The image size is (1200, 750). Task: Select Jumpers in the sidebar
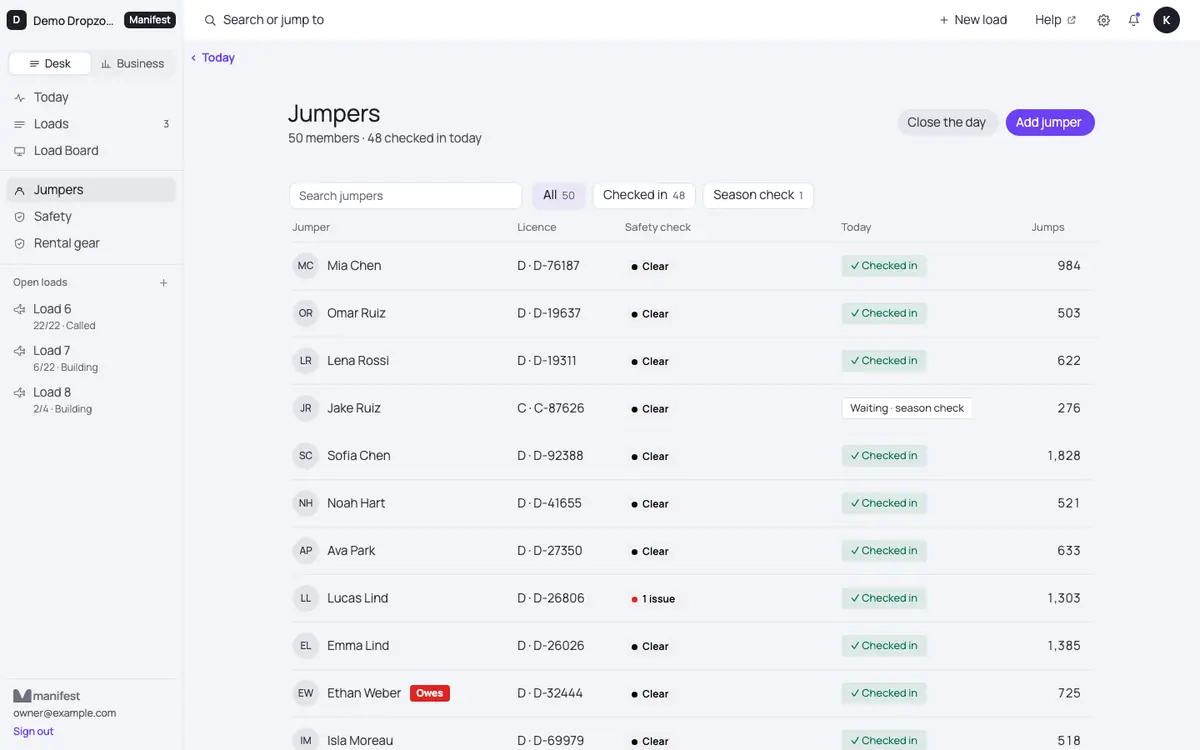91,190
